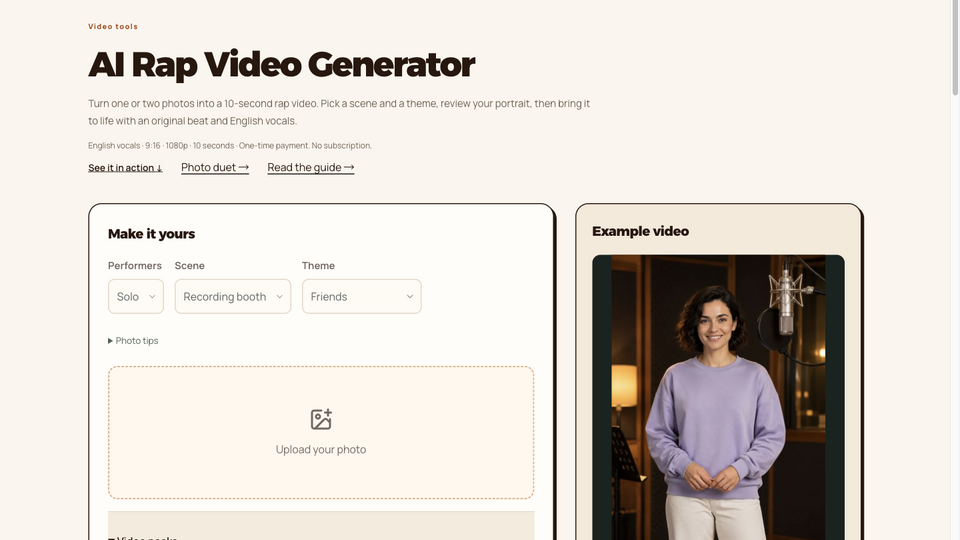Image resolution: width=960 pixels, height=540 pixels.
Task: Open the Read the guide link
Action: (x=311, y=168)
